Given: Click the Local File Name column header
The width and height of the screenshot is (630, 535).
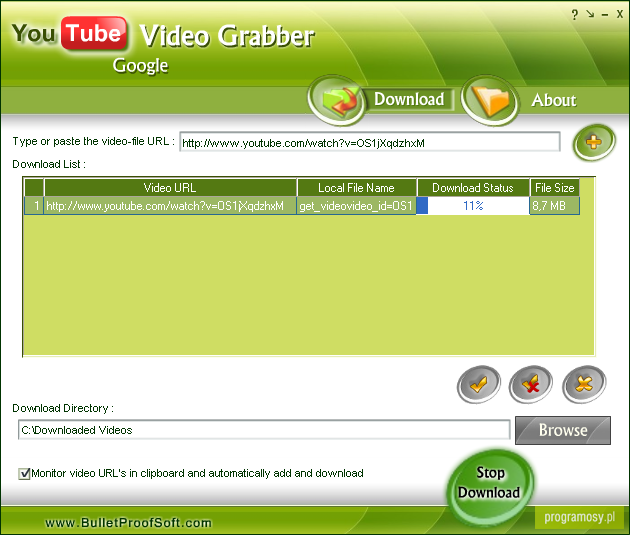Looking at the screenshot, I should pyautogui.click(x=356, y=188).
